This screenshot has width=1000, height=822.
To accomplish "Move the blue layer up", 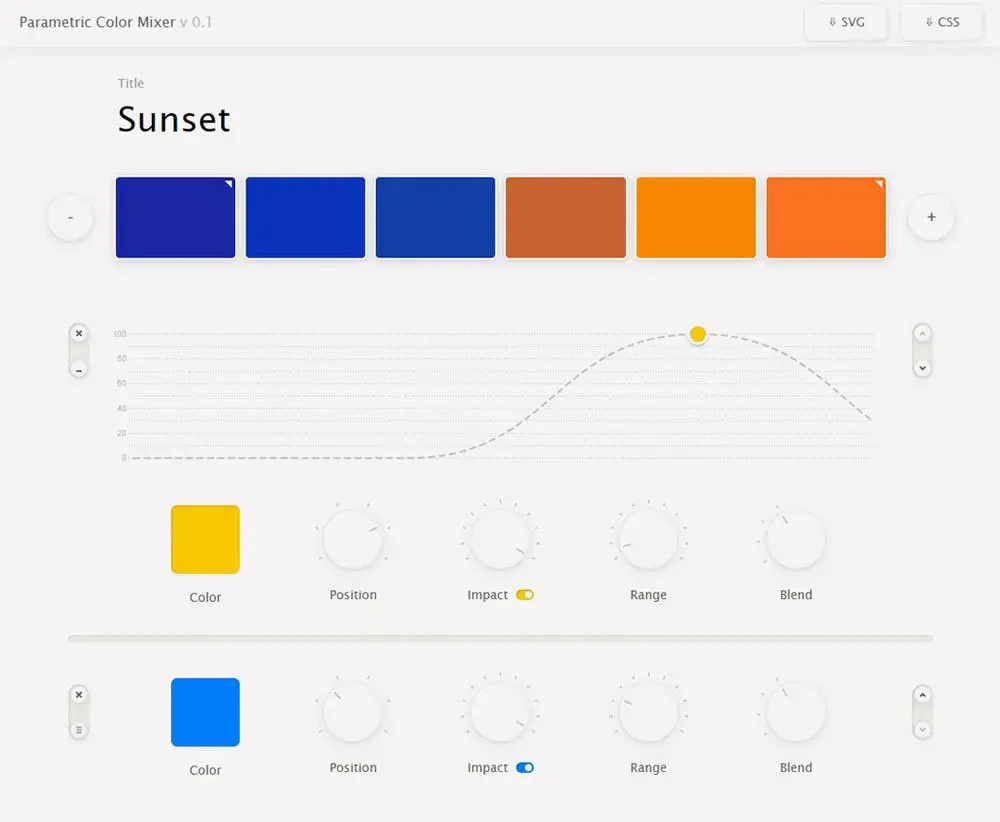I will pos(922,695).
